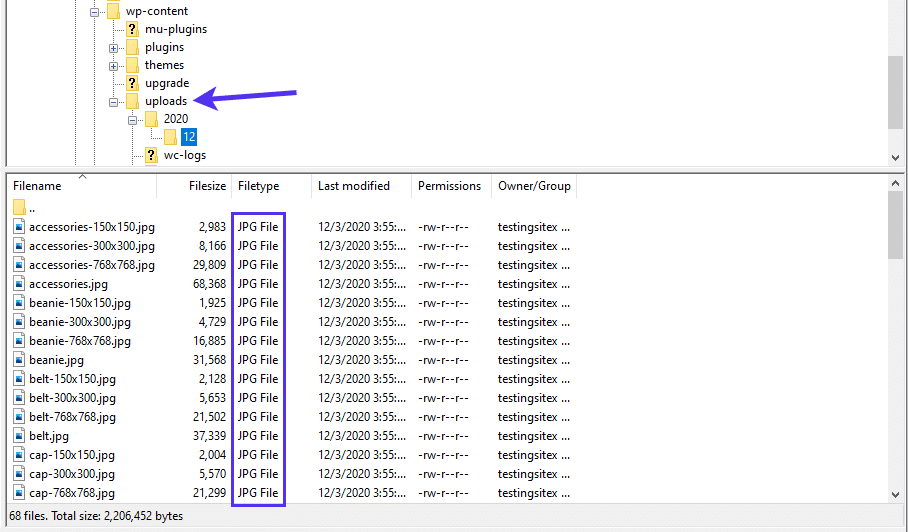Select the 12 folder in tree
The image size is (908, 532).
click(188, 137)
